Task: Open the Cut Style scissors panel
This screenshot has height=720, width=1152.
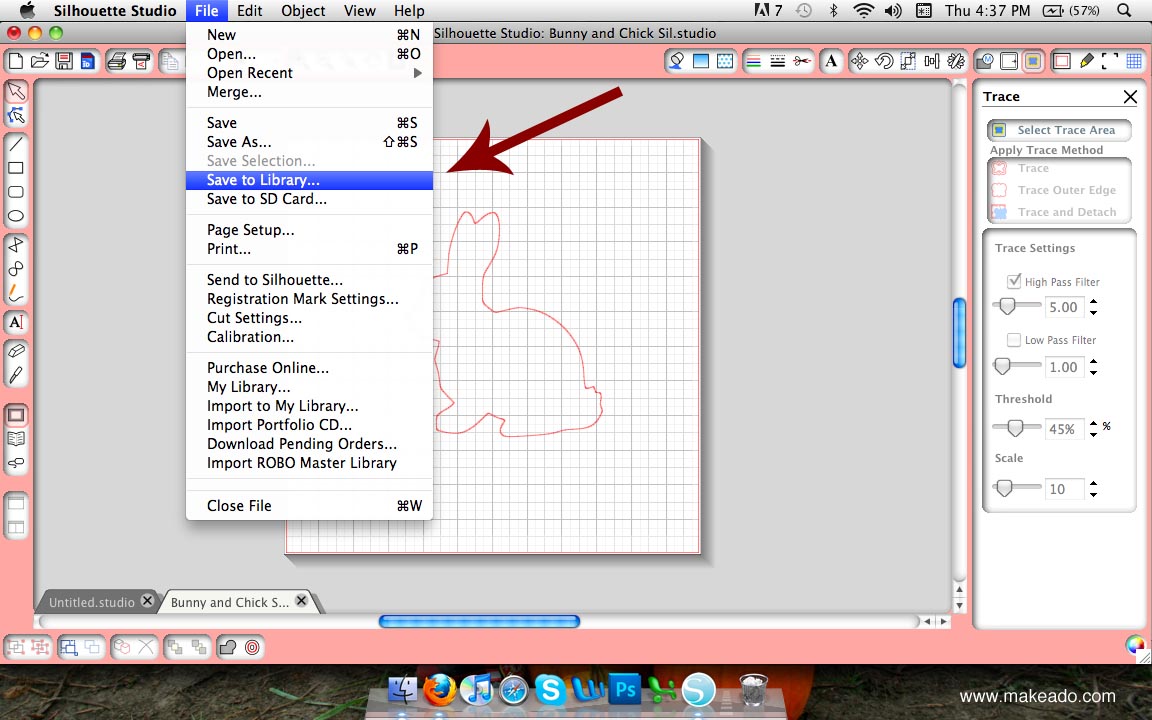Action: [802, 61]
